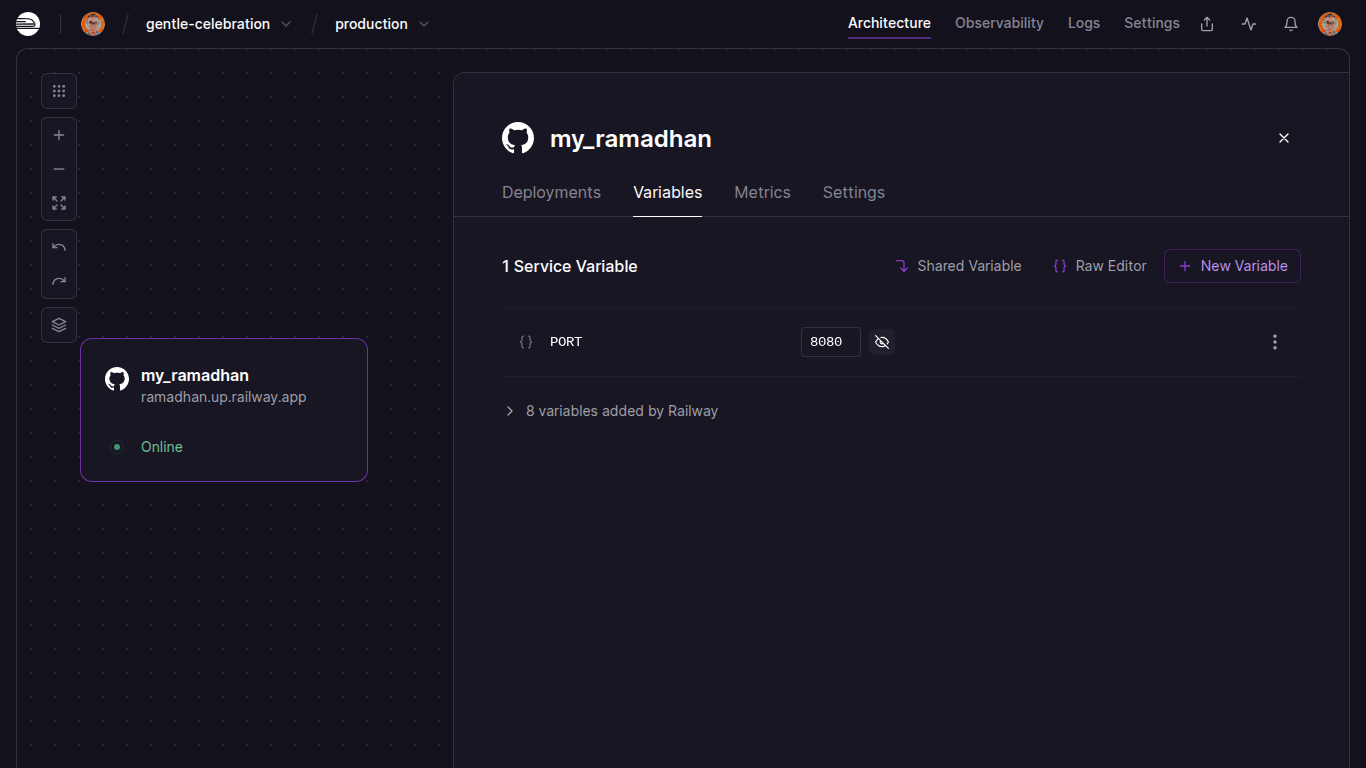Click the share/upload icon in the header

coord(1207,24)
